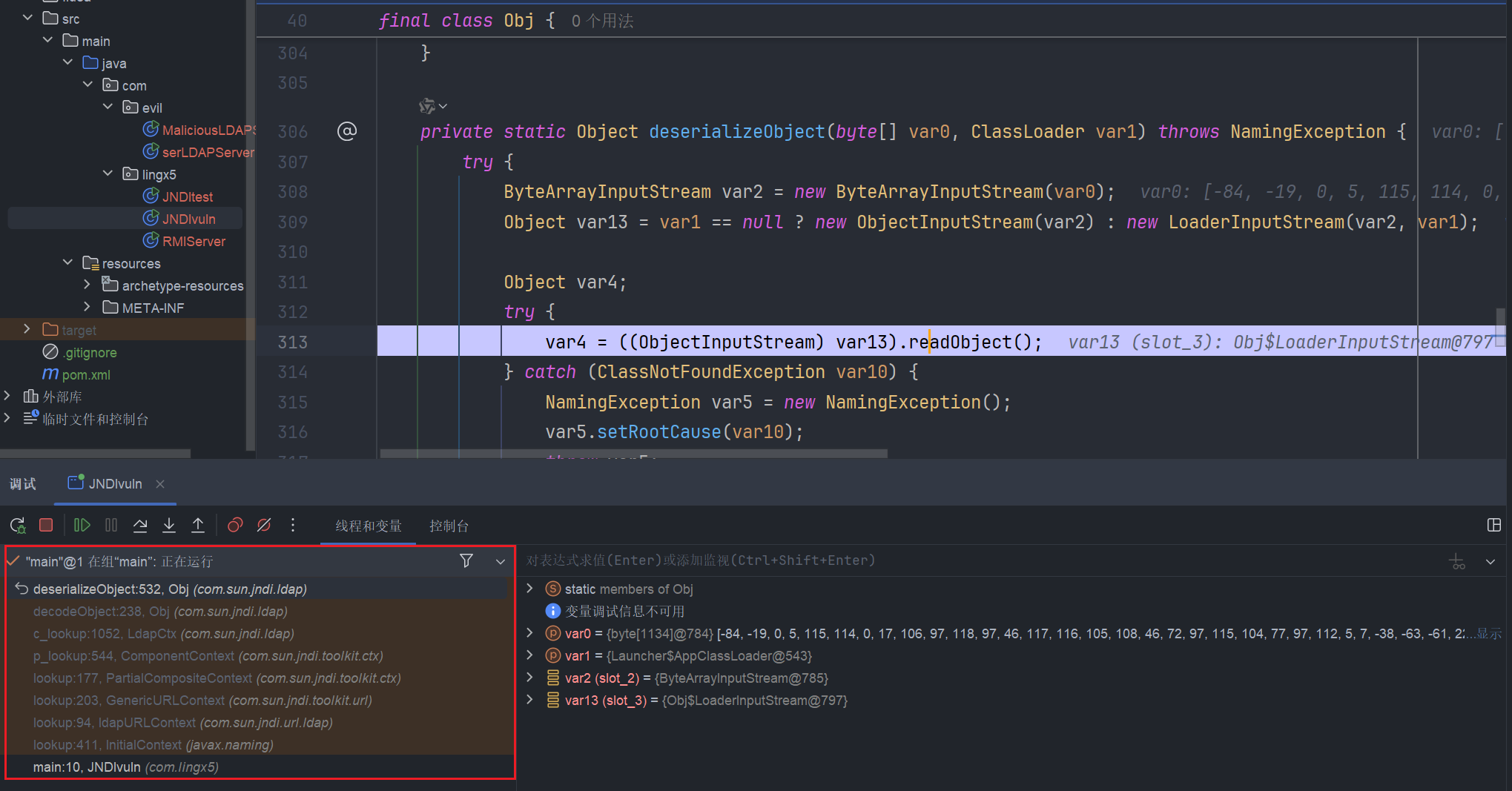The image size is (1512, 791).
Task: Add expression as a new watch
Action: point(1457,561)
